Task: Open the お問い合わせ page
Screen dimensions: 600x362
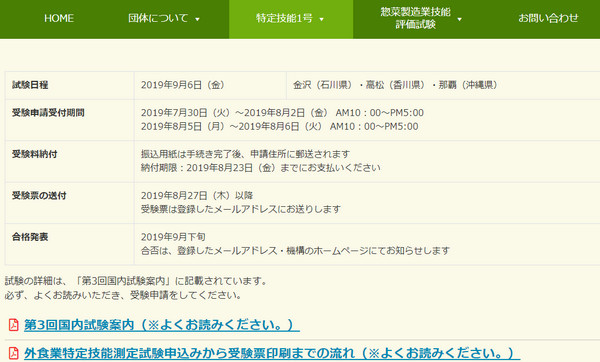Action: (548, 18)
